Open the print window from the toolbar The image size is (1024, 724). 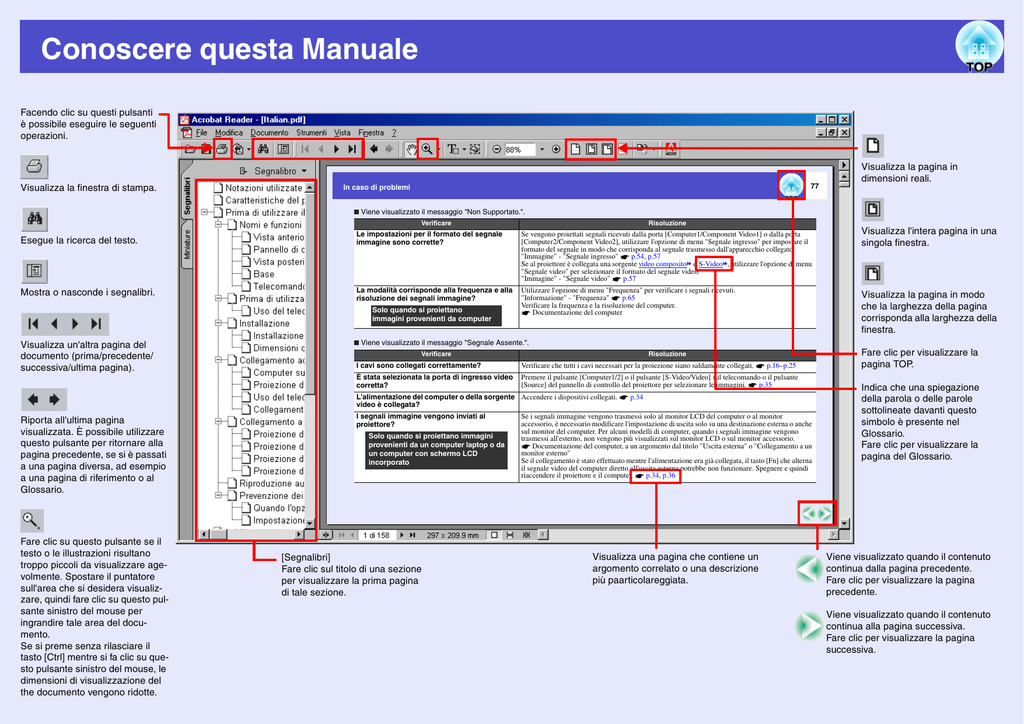click(223, 149)
